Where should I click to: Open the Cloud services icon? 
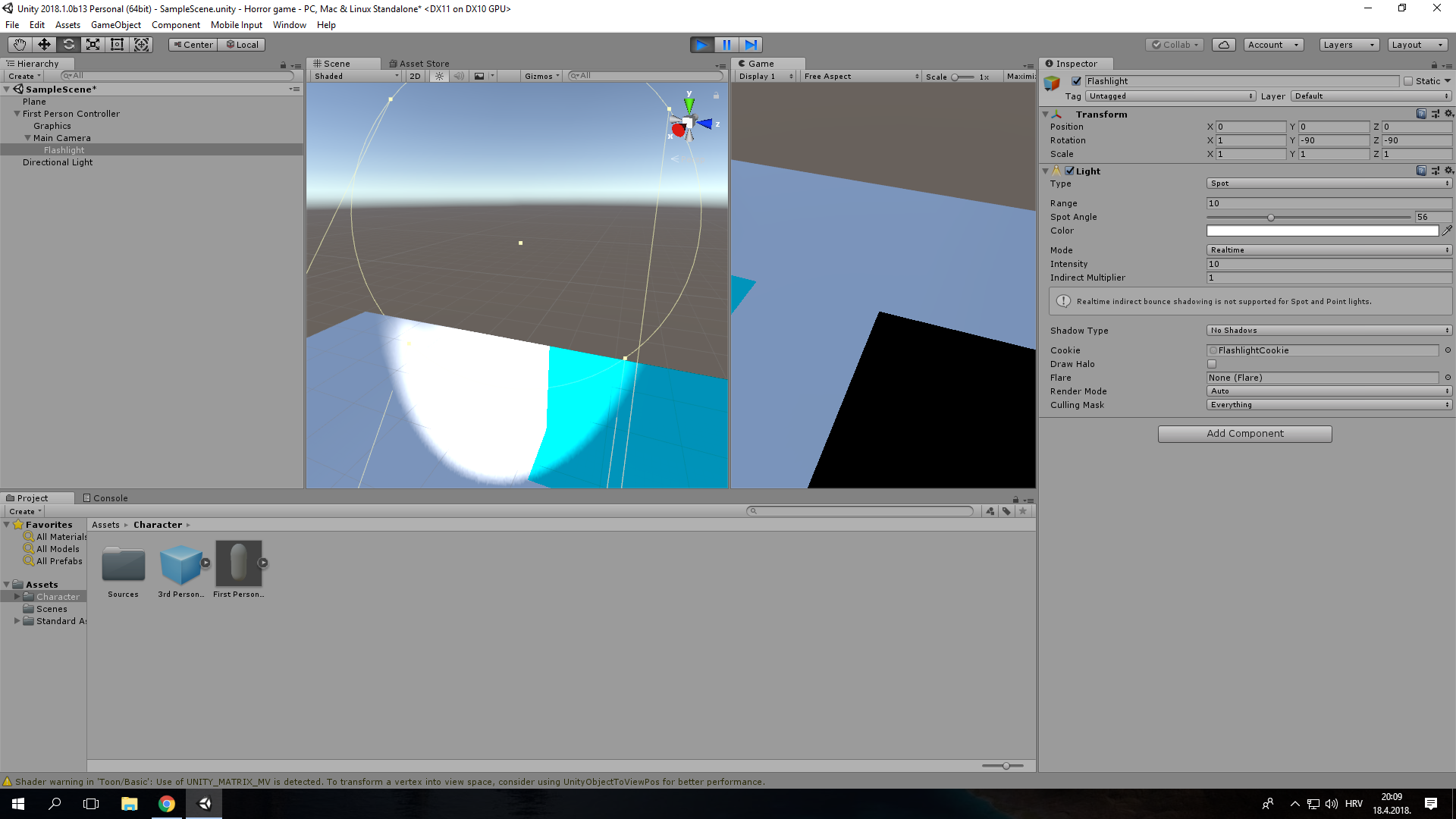tap(1224, 45)
